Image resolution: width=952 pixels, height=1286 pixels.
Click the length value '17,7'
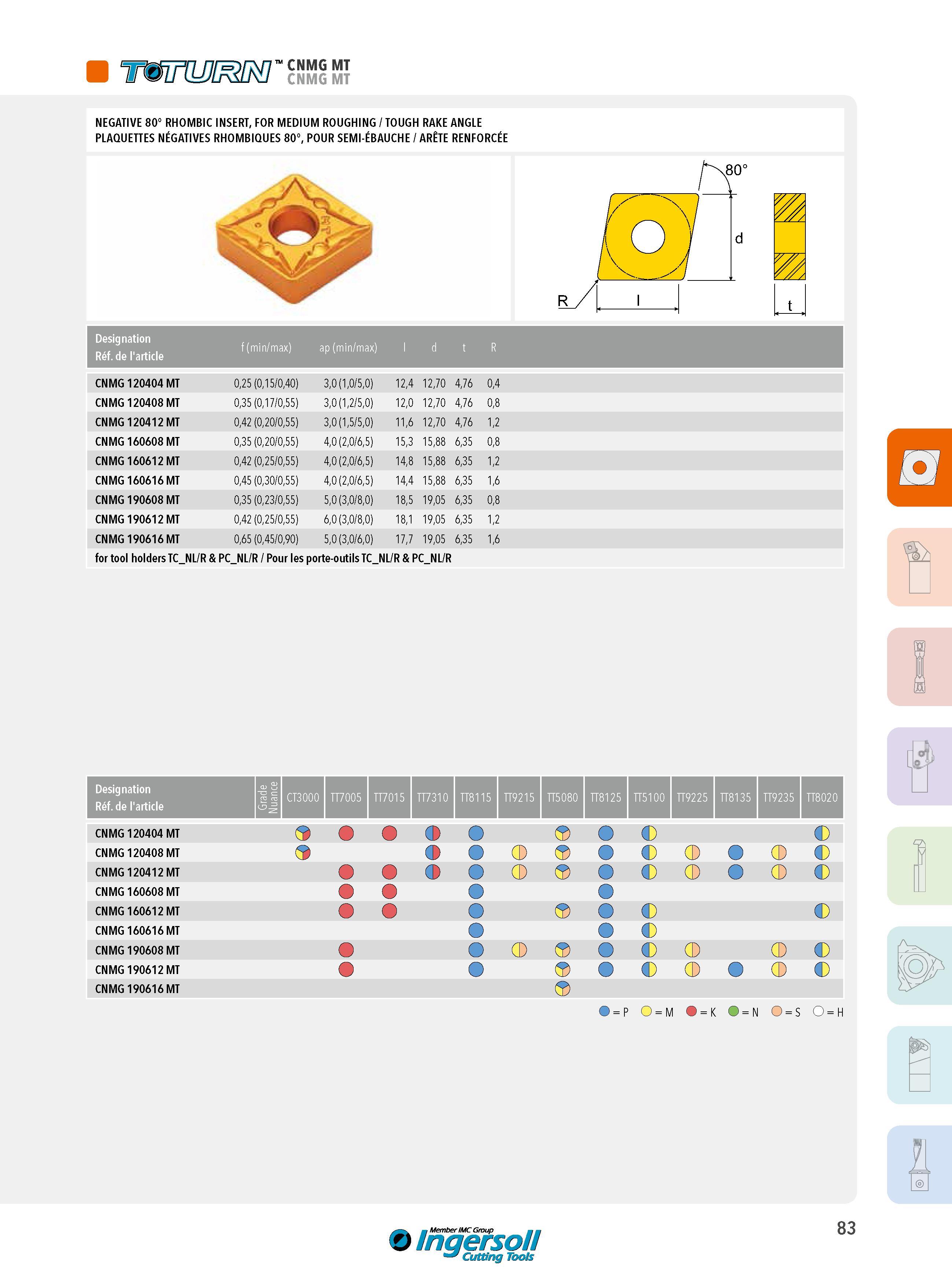coord(404,539)
